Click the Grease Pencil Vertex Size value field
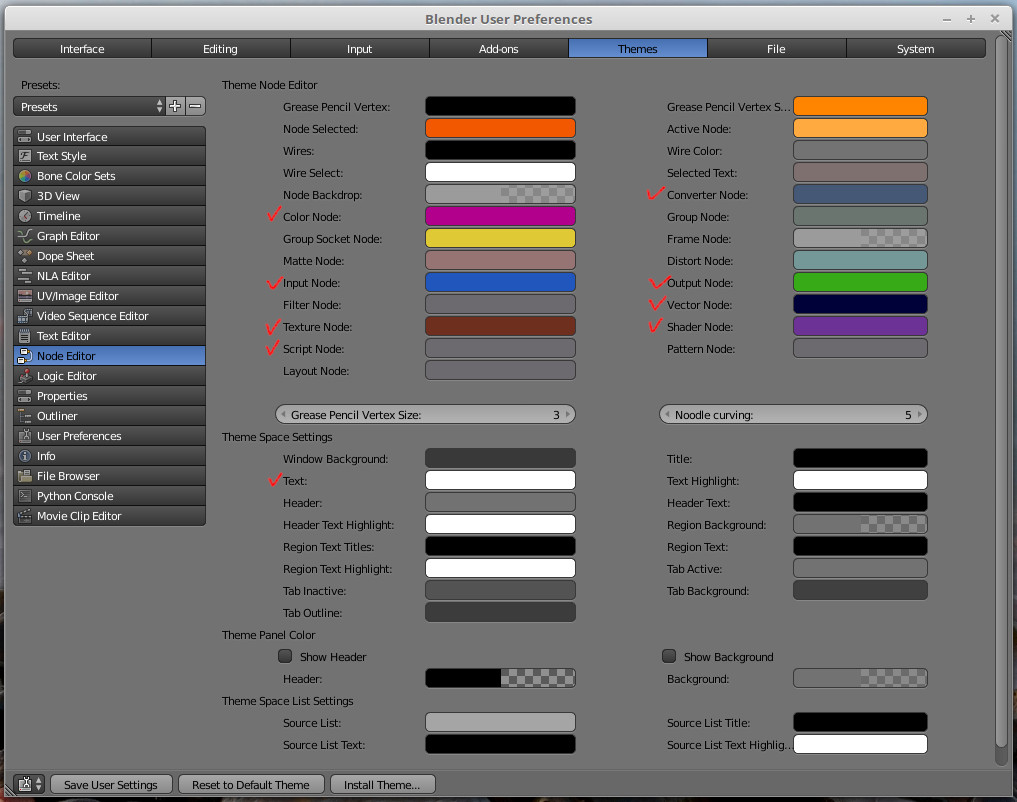The width and height of the screenshot is (1017, 802). 425,414
